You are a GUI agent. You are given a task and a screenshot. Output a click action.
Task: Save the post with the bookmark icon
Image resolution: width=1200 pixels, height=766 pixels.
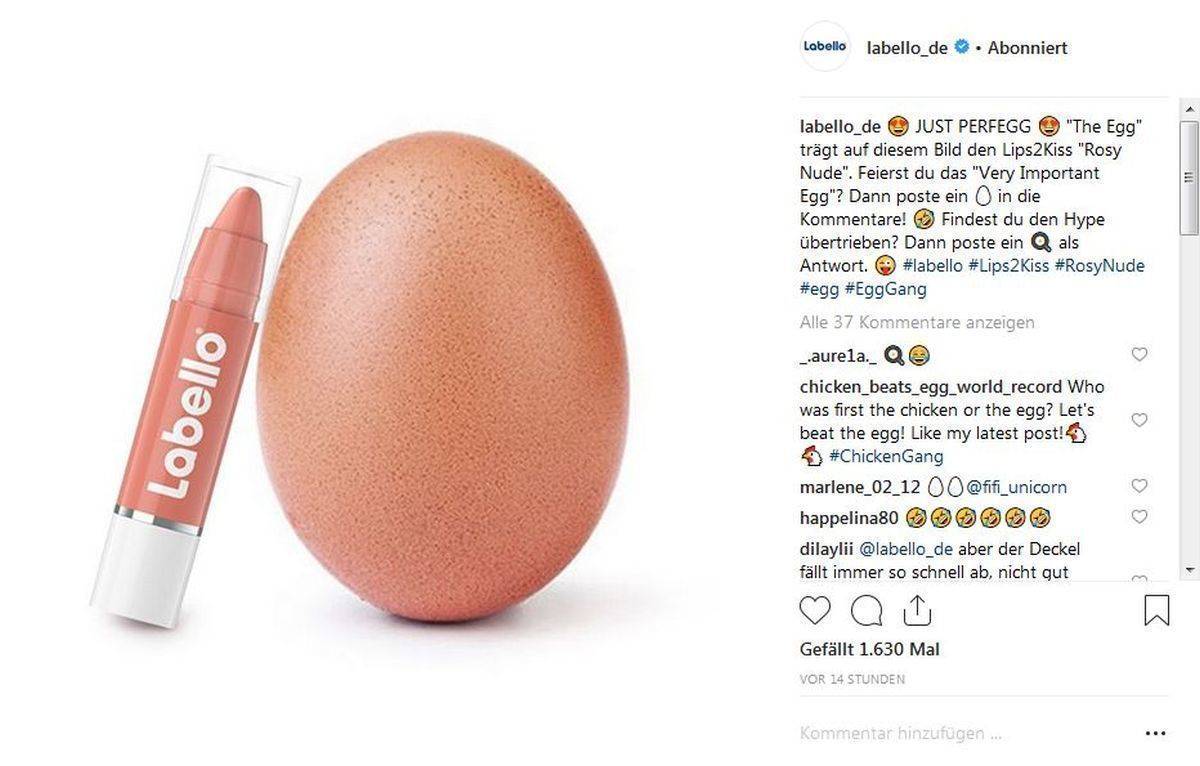(1157, 608)
